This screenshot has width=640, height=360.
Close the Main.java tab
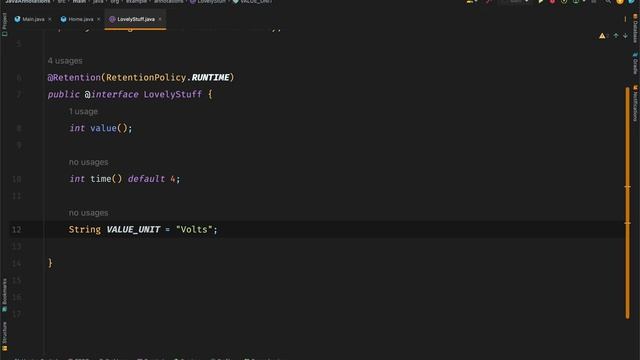tap(50, 19)
